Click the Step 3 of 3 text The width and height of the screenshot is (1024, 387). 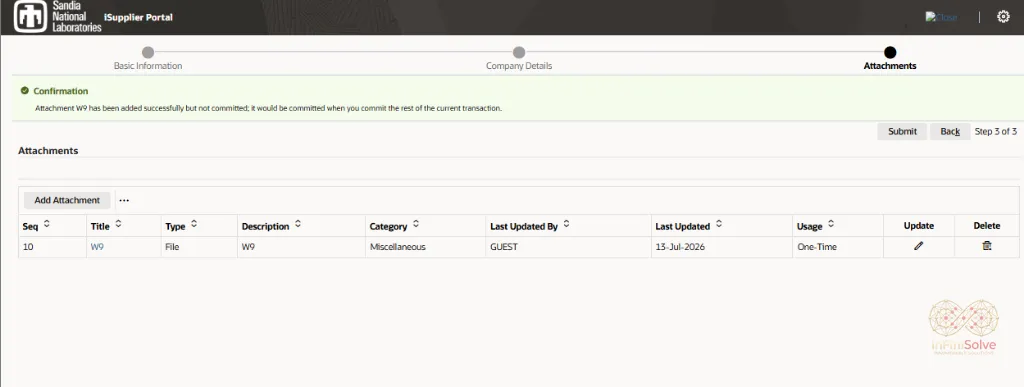(995, 131)
